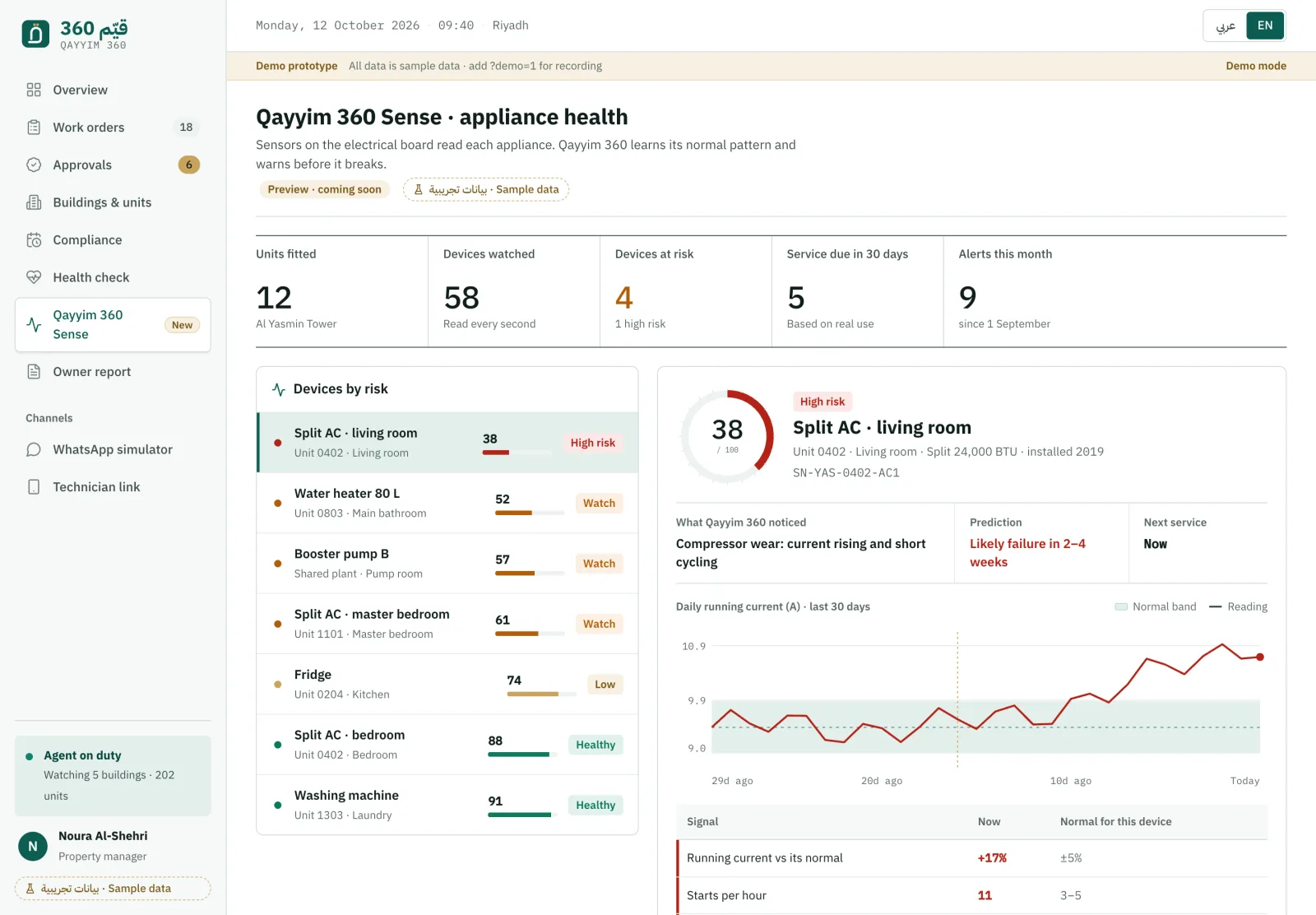The width and height of the screenshot is (1316, 915).
Task: Click the Devices at risk card
Action: 685,291
